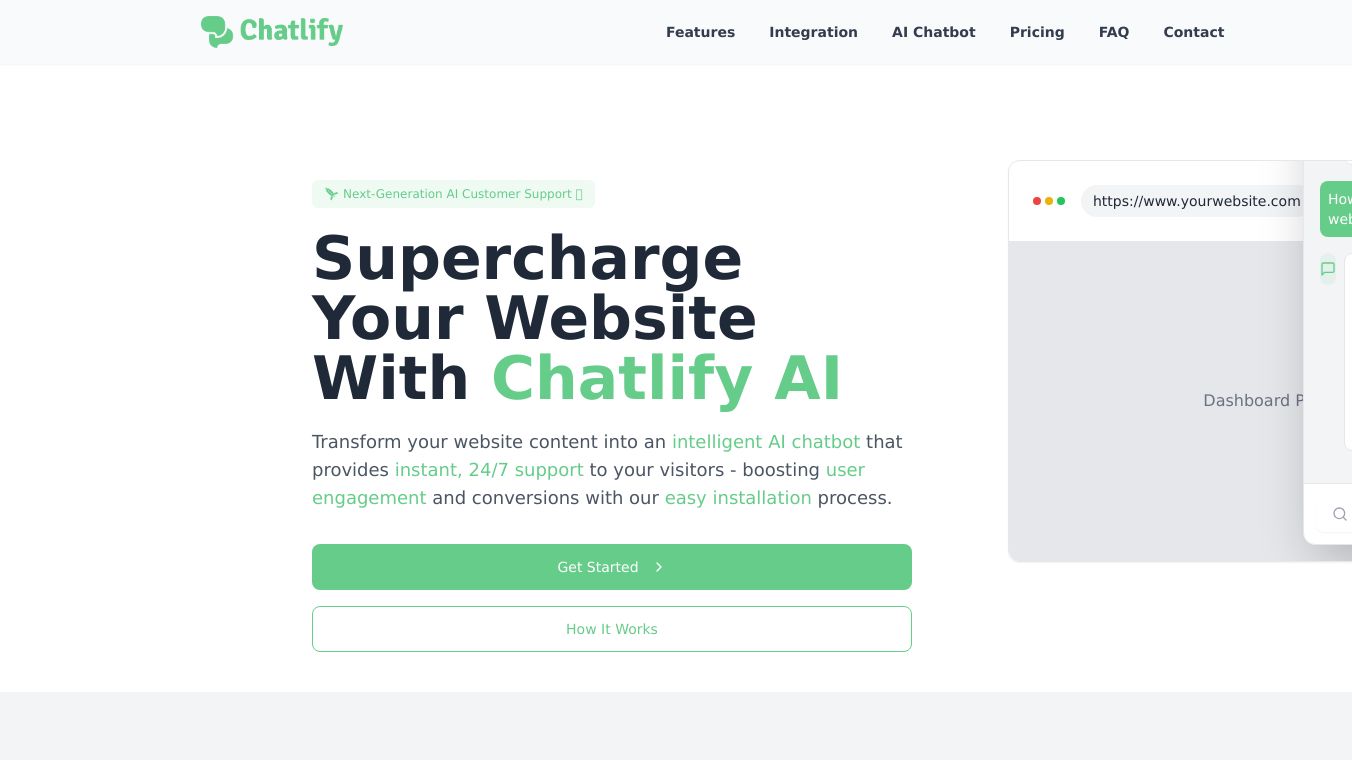This screenshot has height=760, width=1352.
Task: Click the Chatlify speech-bubble logo icon
Action: pyautogui.click(x=216, y=31)
